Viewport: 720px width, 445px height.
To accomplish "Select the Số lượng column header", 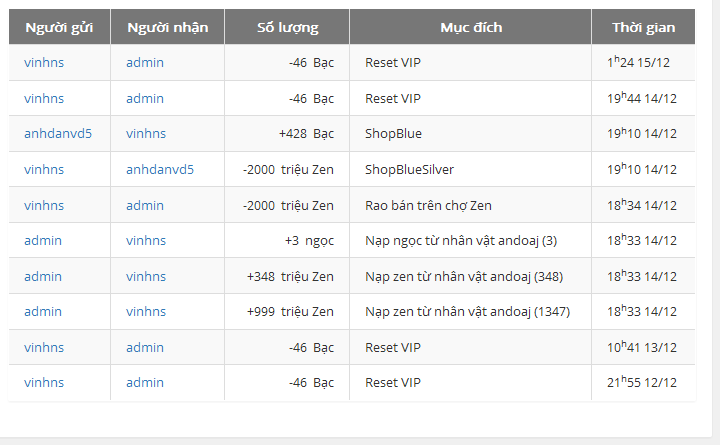I will tap(287, 28).
